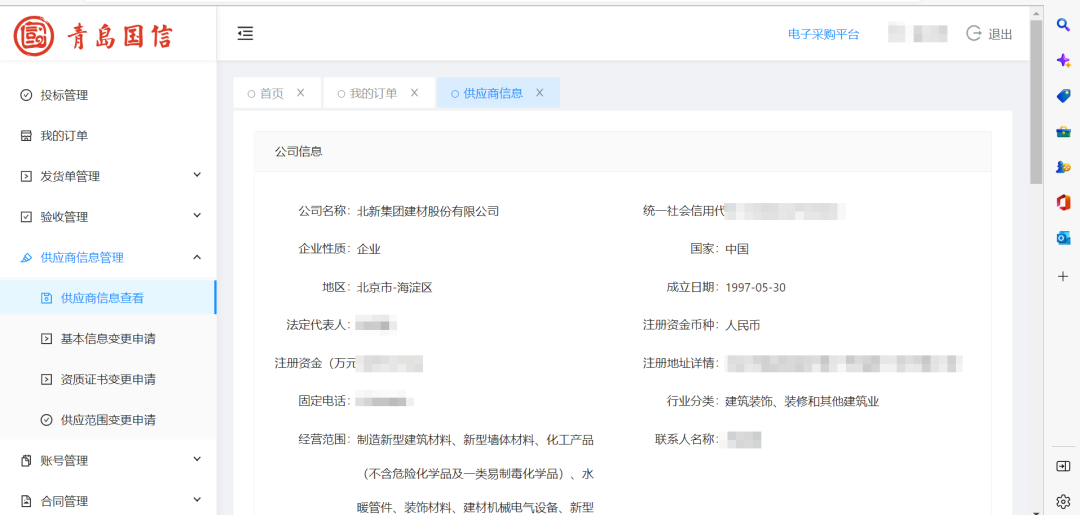Click the 人民币 currency value

click(x=742, y=326)
